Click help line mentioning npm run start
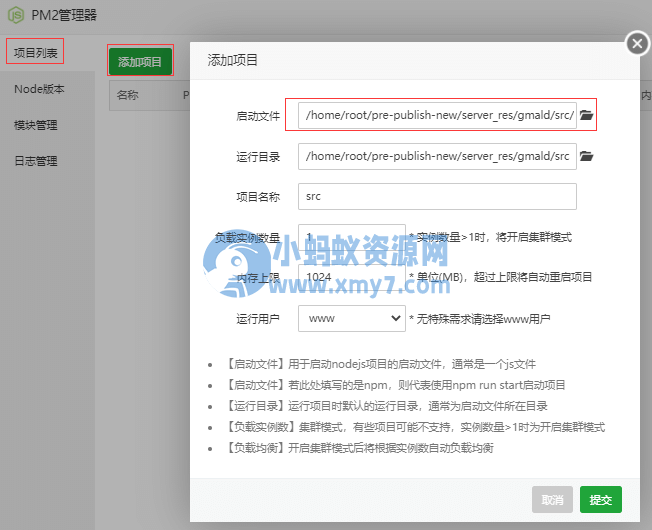The height and width of the screenshot is (530, 652). (x=395, y=385)
